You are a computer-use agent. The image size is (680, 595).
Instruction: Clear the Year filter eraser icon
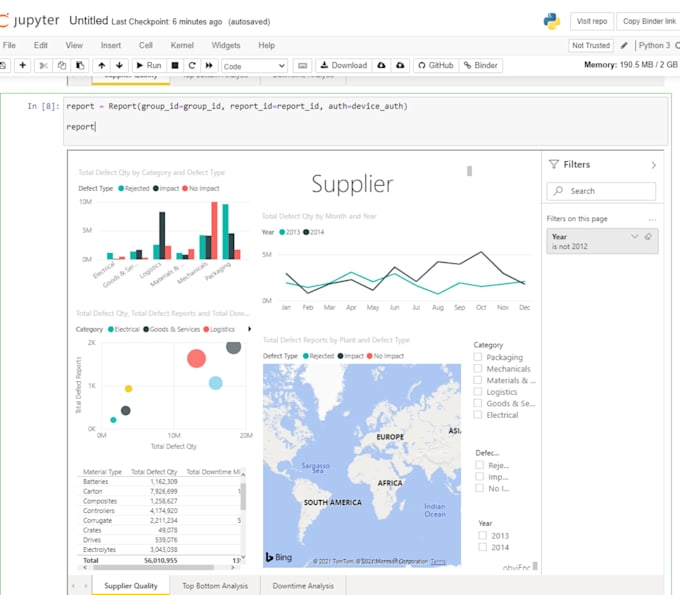point(648,236)
